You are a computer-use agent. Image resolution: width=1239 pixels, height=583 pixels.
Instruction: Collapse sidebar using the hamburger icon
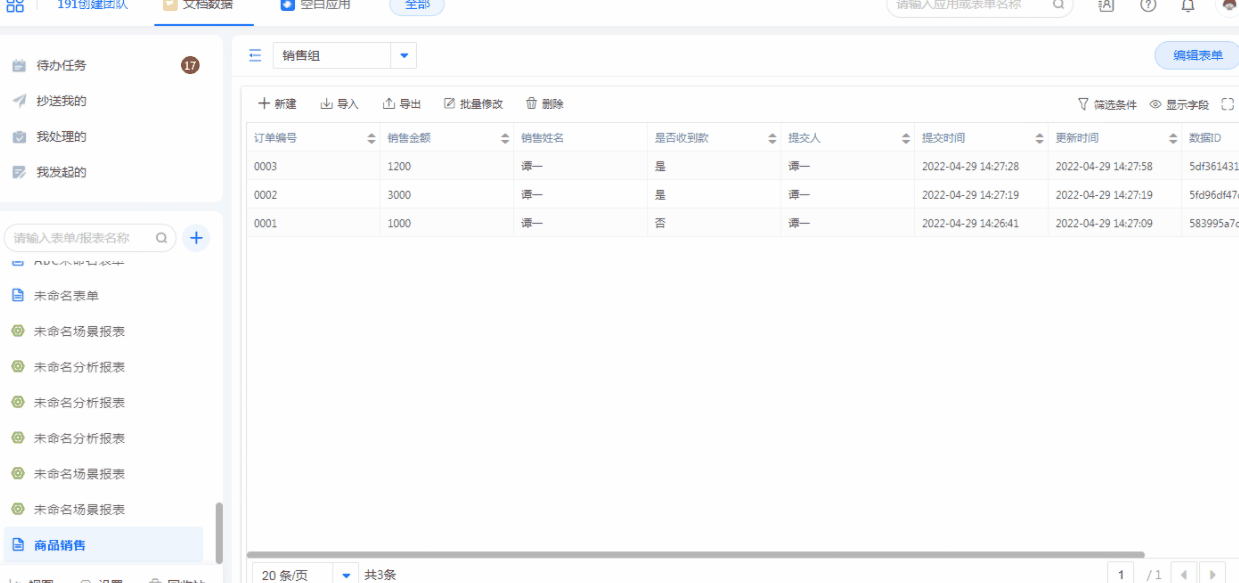pyautogui.click(x=255, y=56)
